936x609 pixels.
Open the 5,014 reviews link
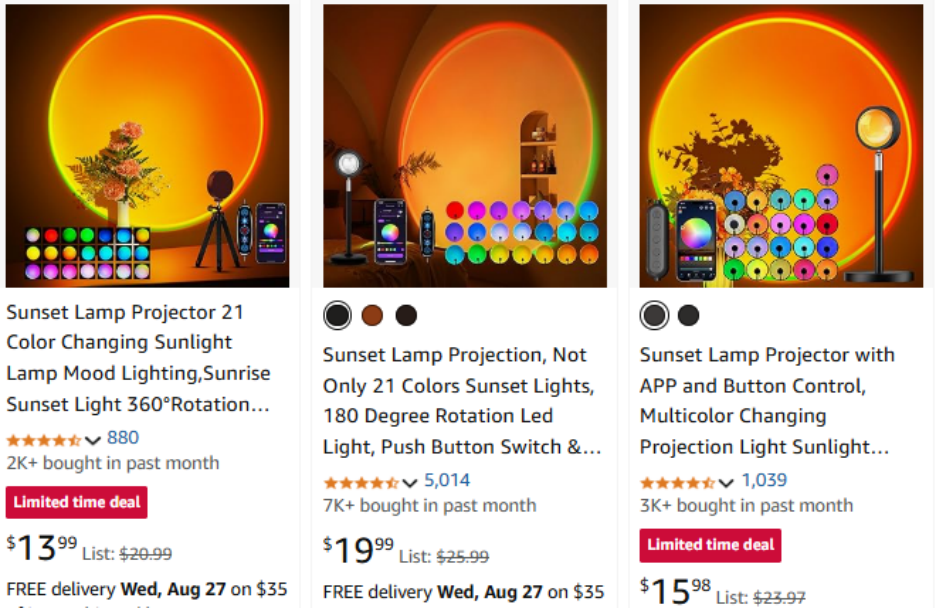coord(447,481)
